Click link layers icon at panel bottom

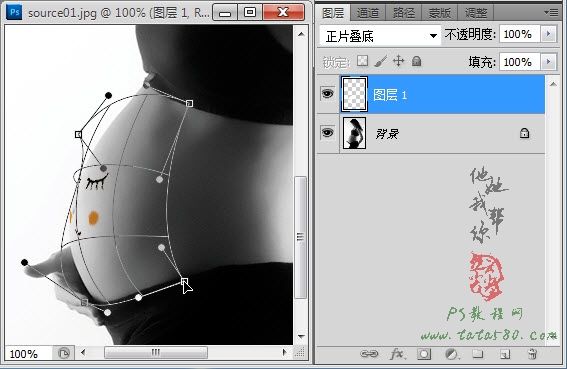[x=369, y=353]
